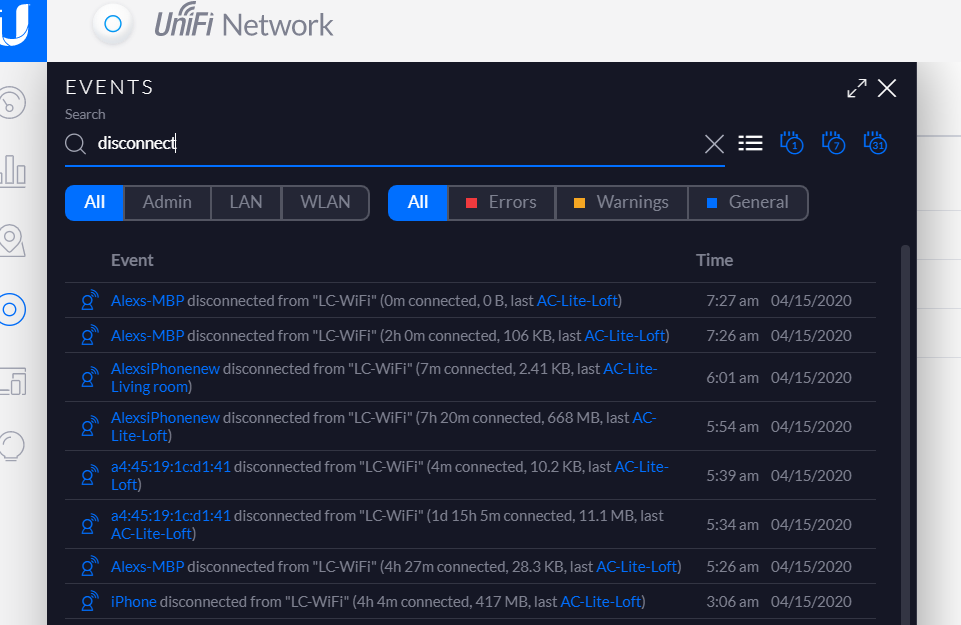The width and height of the screenshot is (961, 625).
Task: Show events from the last 31 days
Action: (x=876, y=143)
